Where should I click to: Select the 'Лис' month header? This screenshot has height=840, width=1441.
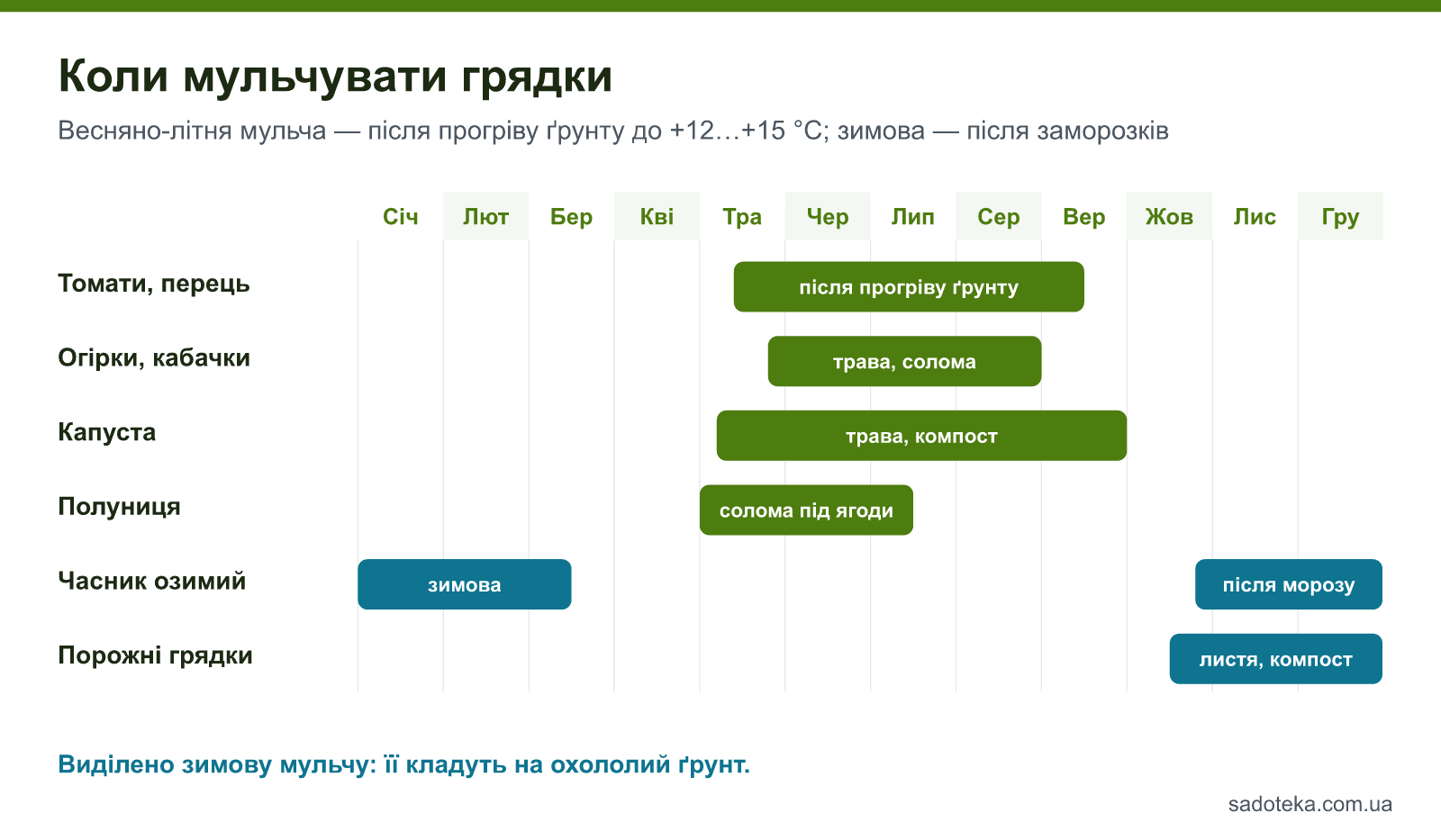(1255, 216)
